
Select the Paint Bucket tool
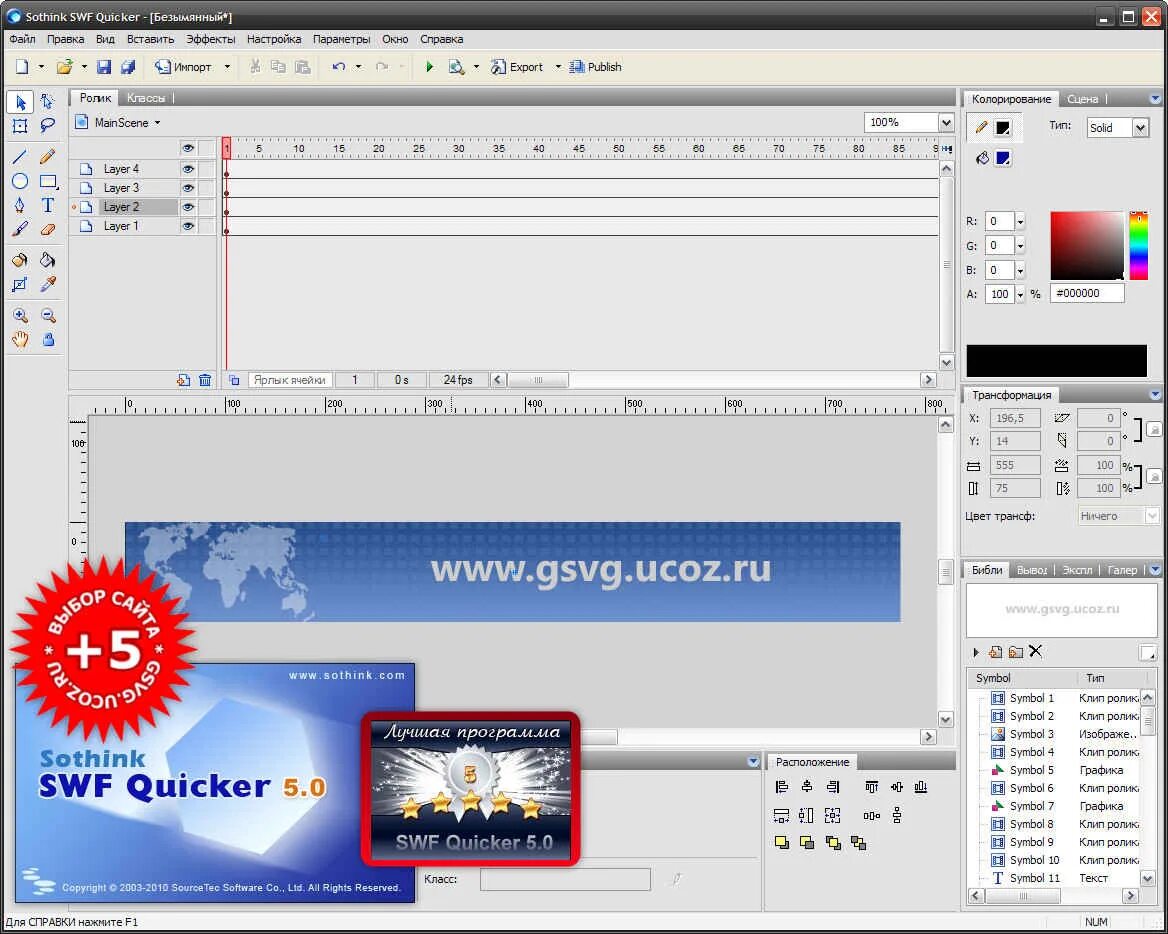tap(48, 260)
